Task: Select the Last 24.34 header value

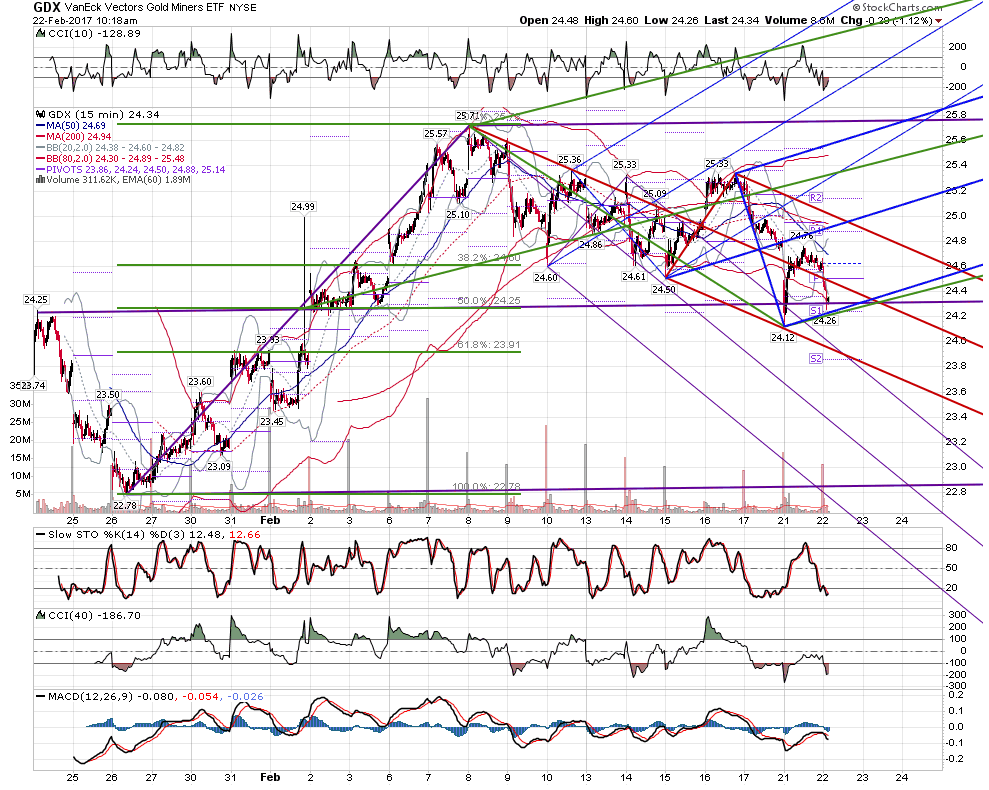Action: pos(732,20)
